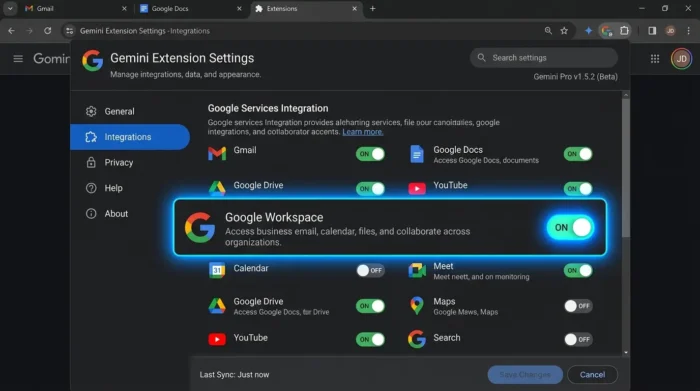Click the site info icon in address bar
The image size is (700, 391).
pos(69,31)
